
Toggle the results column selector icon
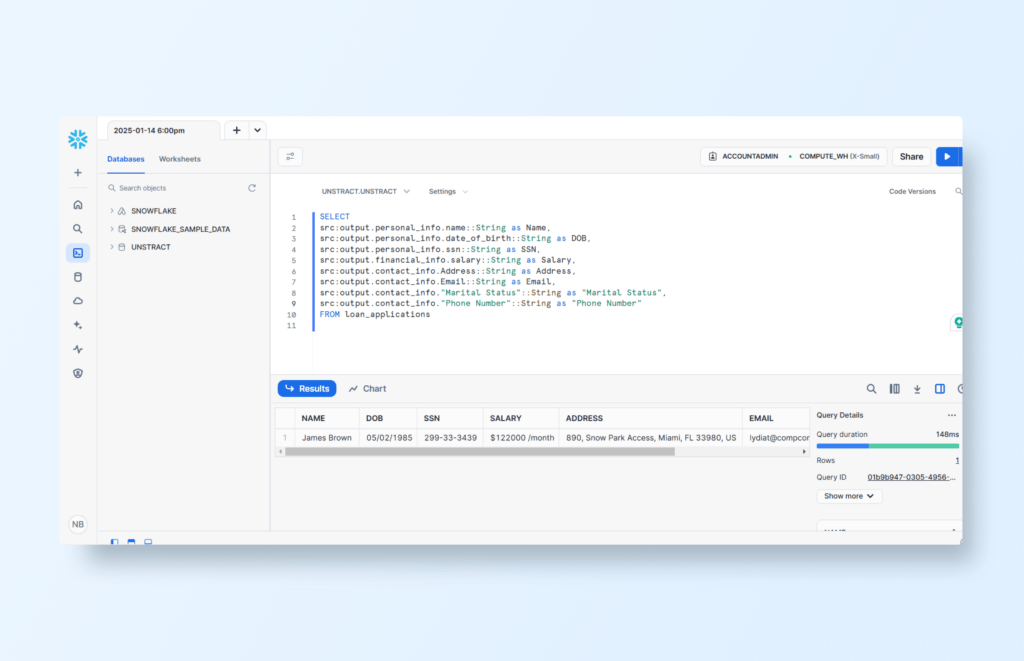pos(895,389)
